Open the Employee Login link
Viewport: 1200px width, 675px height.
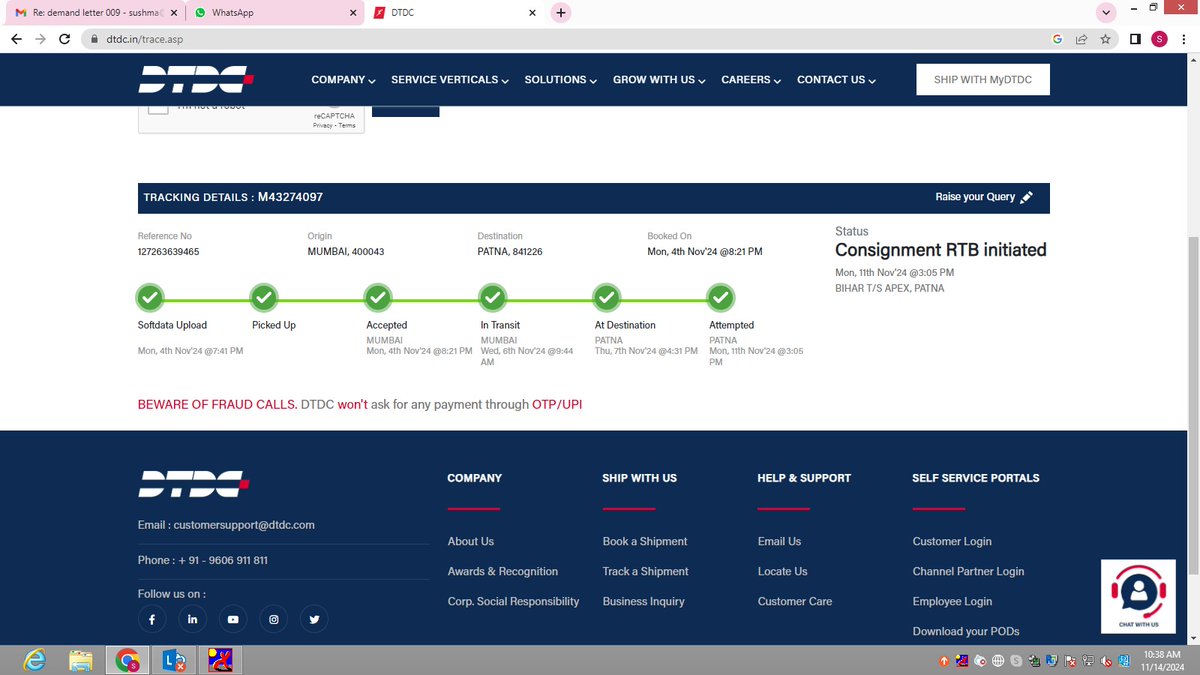click(953, 601)
